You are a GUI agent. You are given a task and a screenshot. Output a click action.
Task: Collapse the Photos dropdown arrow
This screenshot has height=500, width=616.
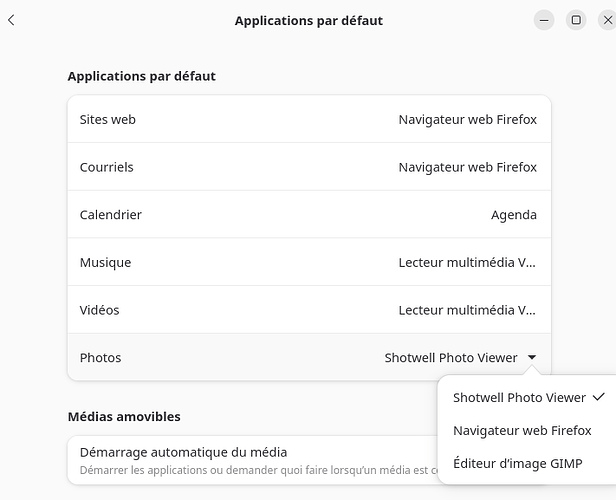pos(532,357)
